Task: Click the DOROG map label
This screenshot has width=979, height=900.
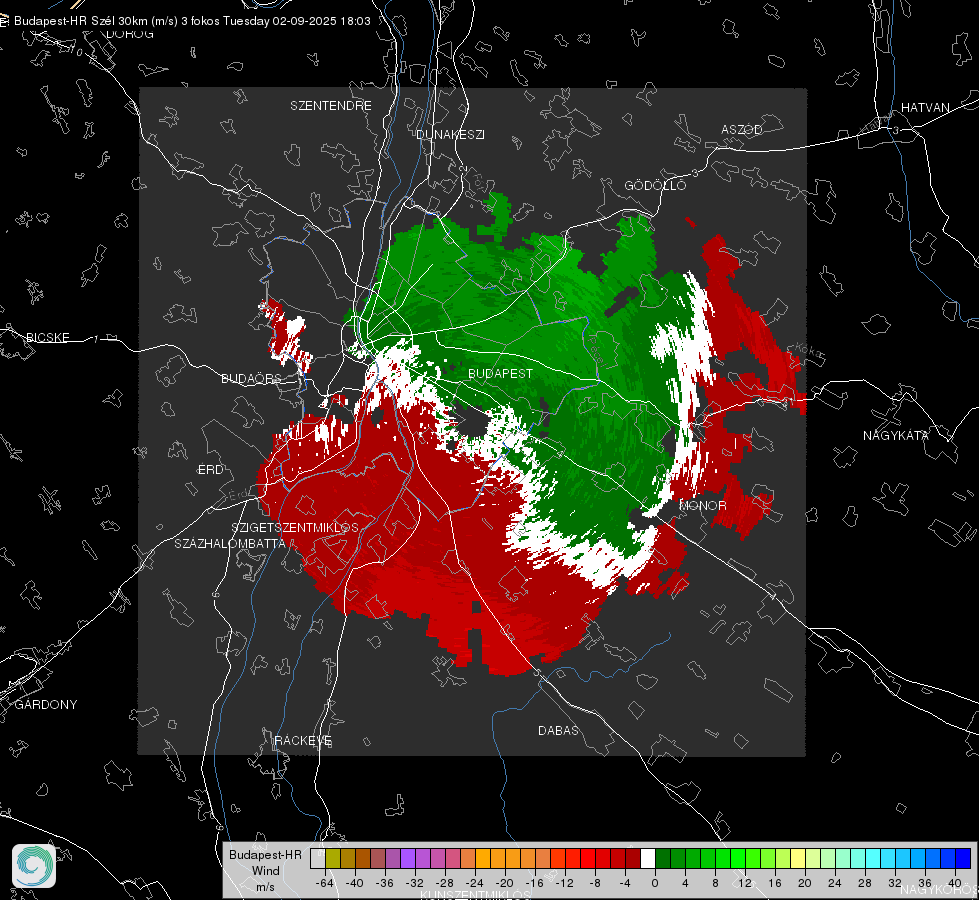Action: coord(130,34)
